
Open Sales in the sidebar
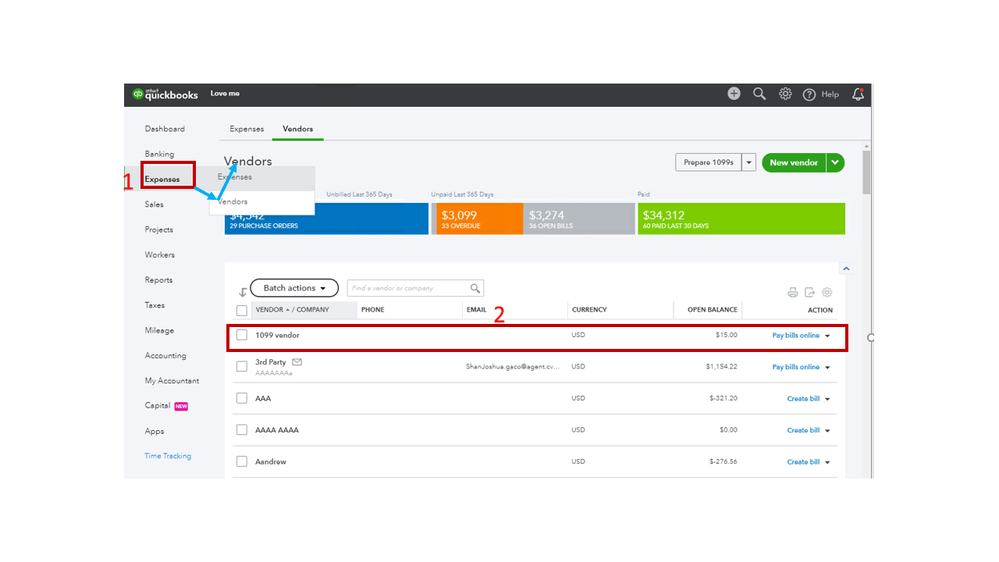154,205
